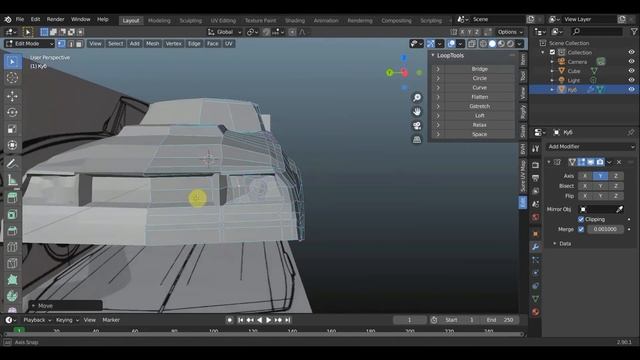Open the Global orientation dropdown
Viewport: 640px width, 360px height.
tap(224, 32)
